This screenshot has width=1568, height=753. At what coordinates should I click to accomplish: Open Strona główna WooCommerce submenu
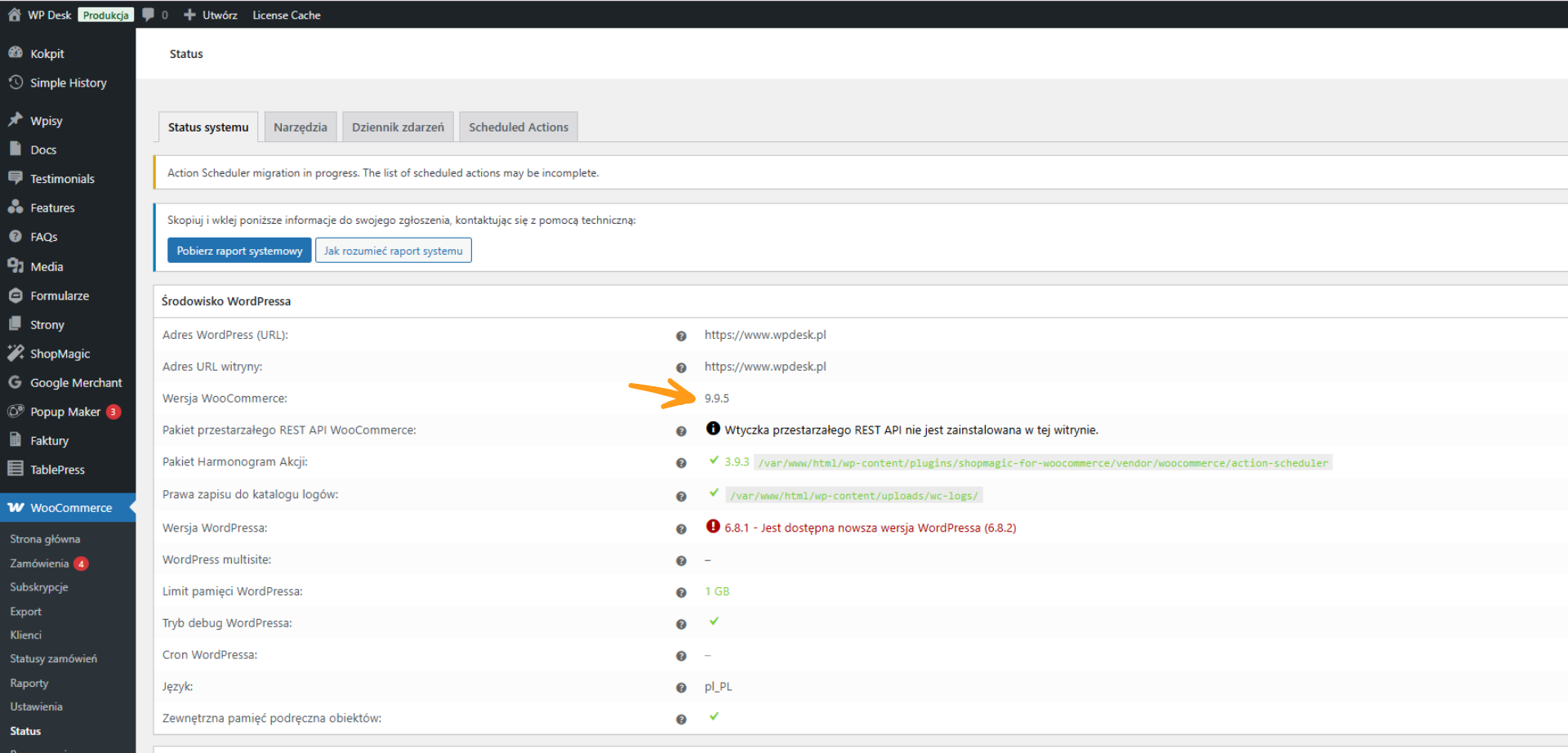45,539
